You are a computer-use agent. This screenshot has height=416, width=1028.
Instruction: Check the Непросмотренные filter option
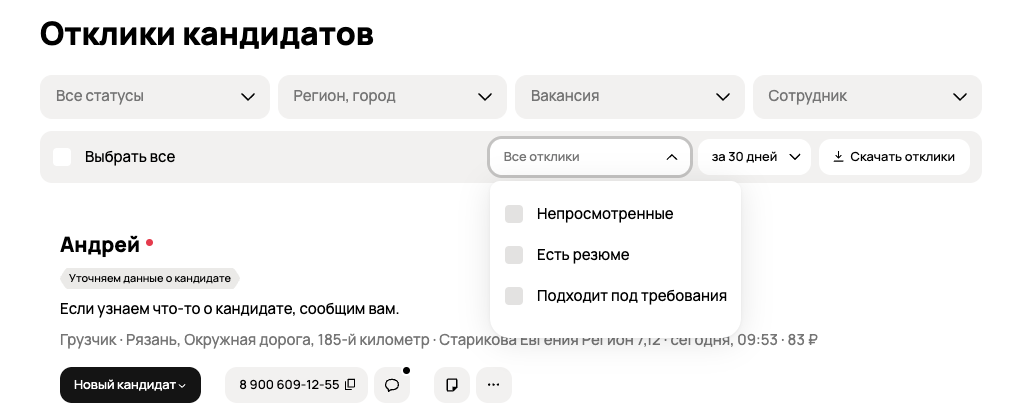click(514, 214)
